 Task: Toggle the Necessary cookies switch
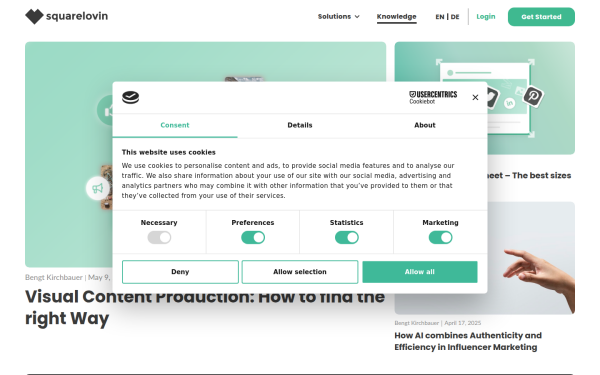(159, 238)
